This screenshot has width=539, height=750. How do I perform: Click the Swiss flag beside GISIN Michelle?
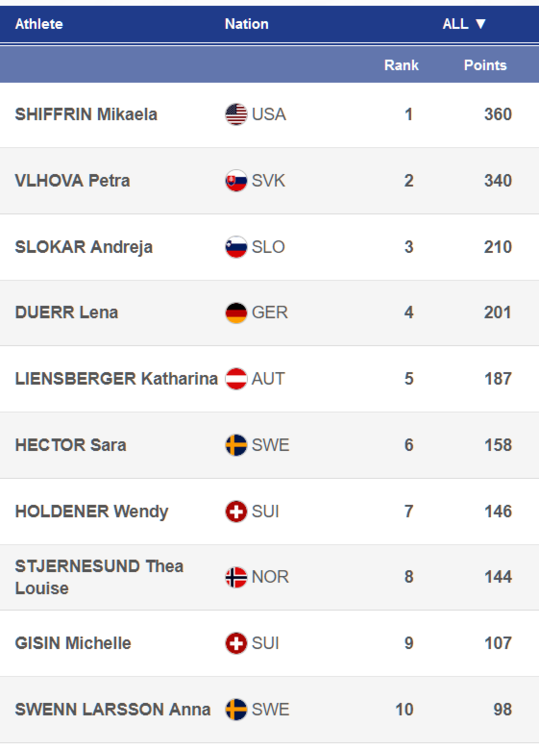point(236,643)
